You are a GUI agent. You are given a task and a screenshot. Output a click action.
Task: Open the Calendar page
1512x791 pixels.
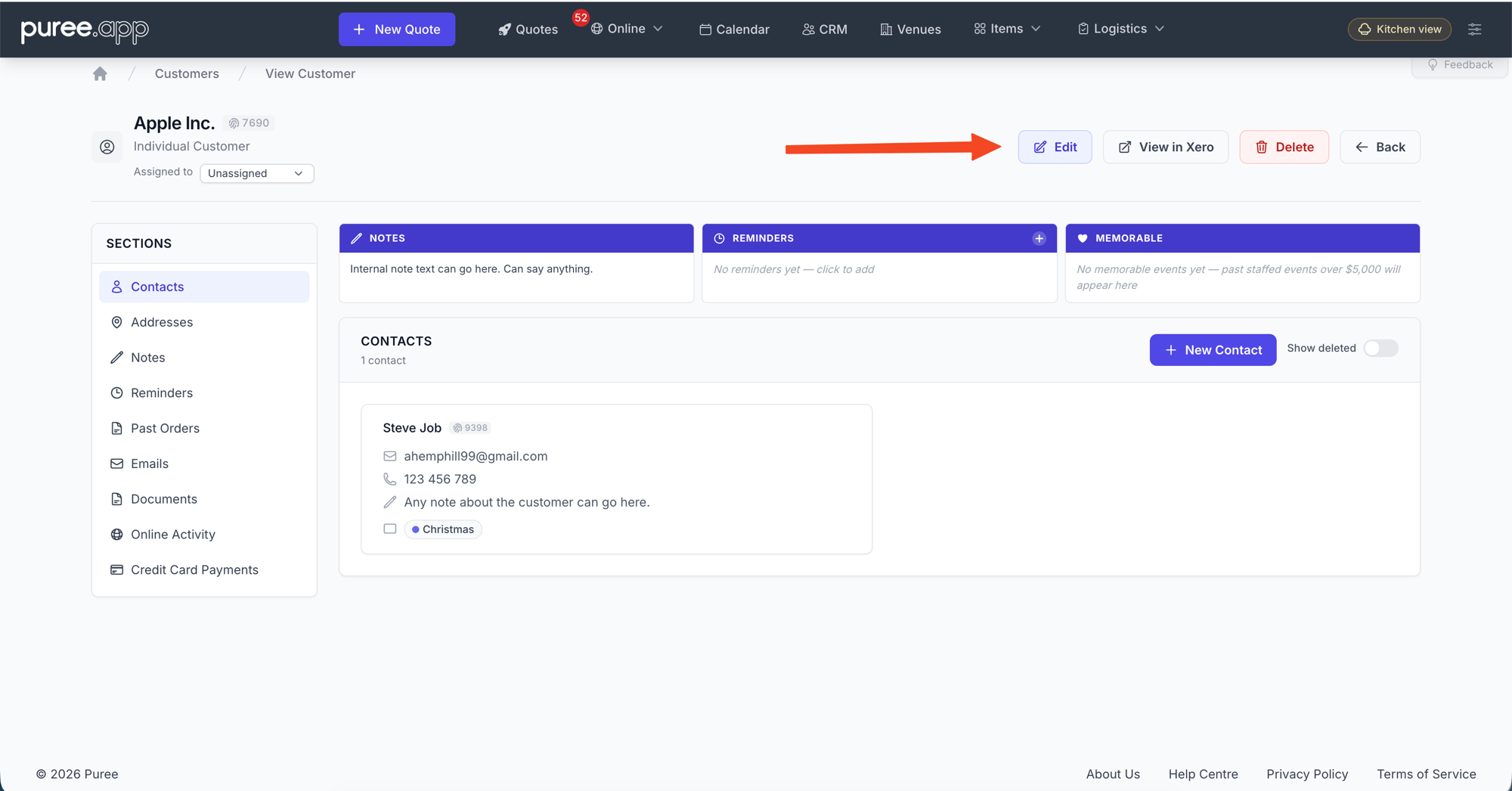pos(734,29)
